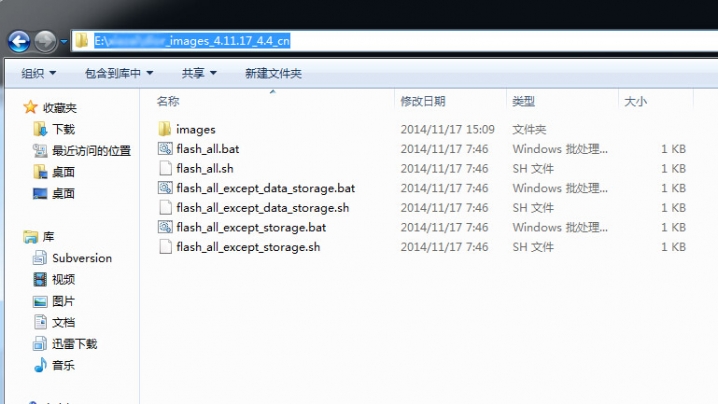The height and width of the screenshot is (404, 718).
Task: Click the greyed Forward navigation arrow
Action: pyautogui.click(x=45, y=42)
